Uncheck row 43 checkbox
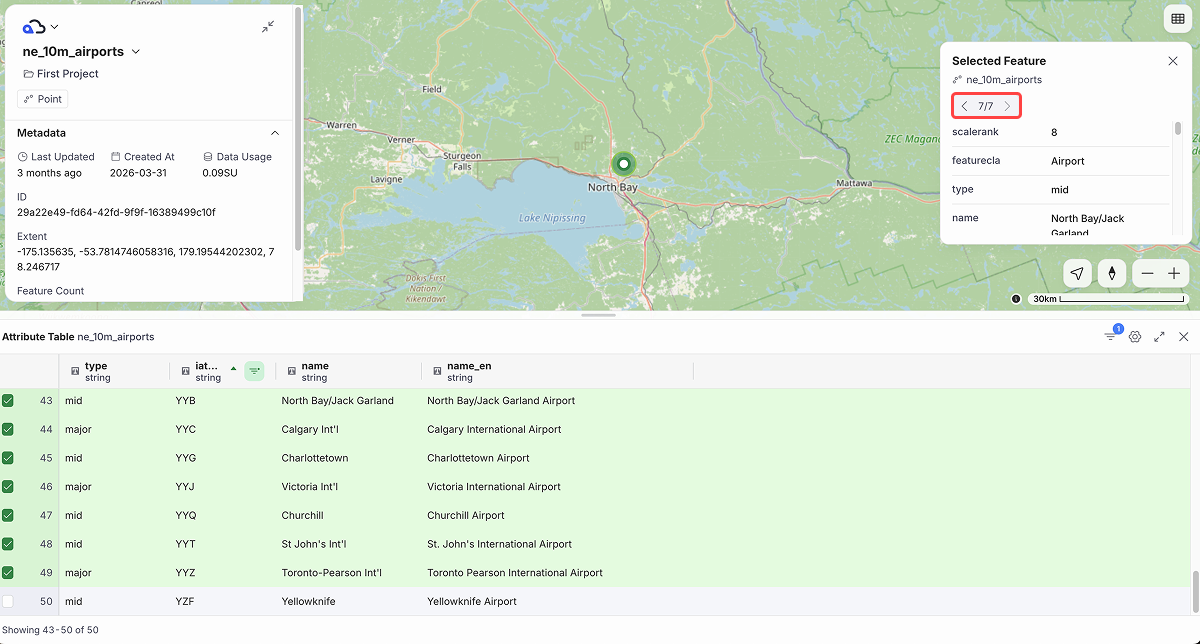The height and width of the screenshot is (644, 1200). [8, 401]
